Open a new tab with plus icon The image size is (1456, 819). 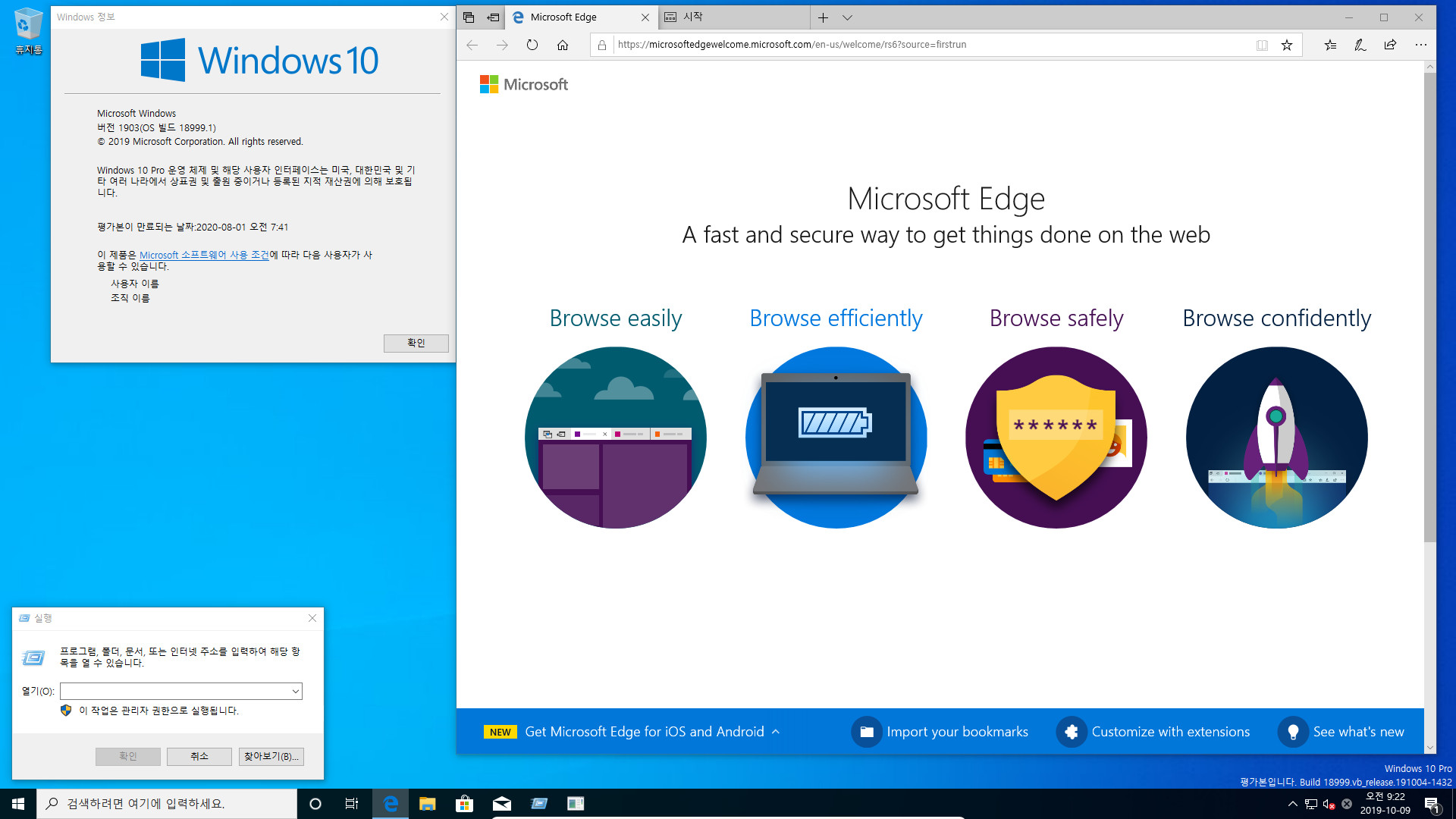coord(823,17)
